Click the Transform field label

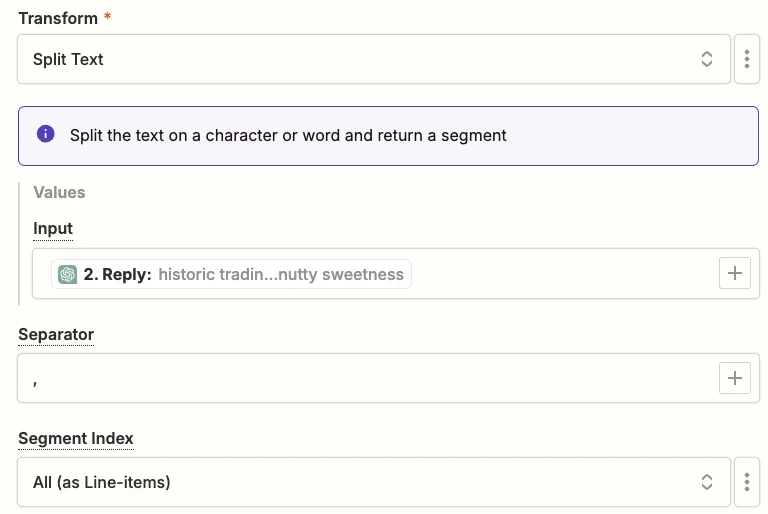(x=58, y=19)
